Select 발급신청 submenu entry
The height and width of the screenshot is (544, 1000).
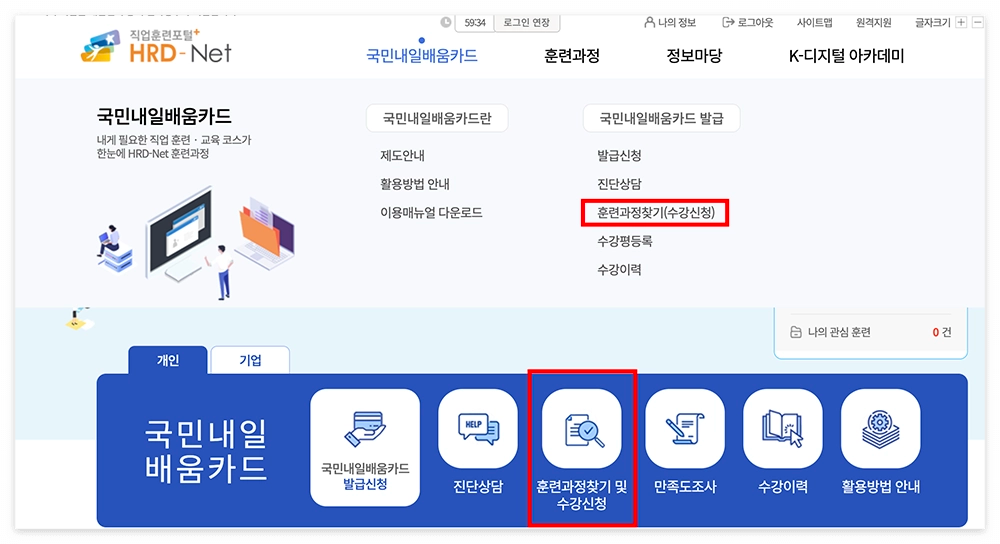(619, 156)
